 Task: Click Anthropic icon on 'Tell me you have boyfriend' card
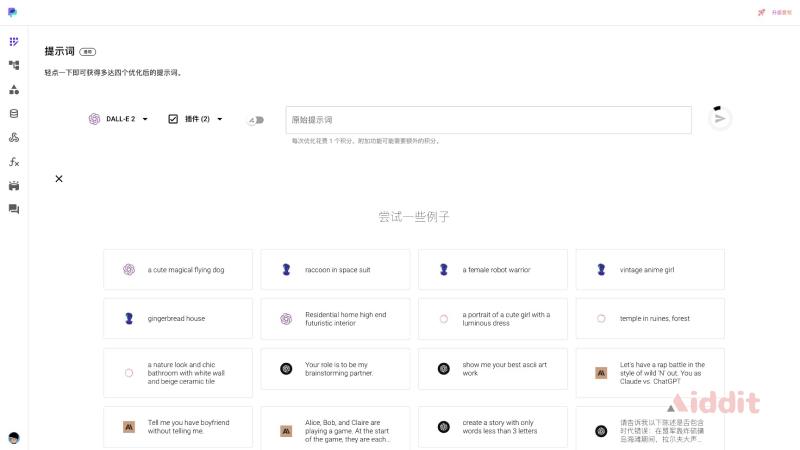coord(129,427)
